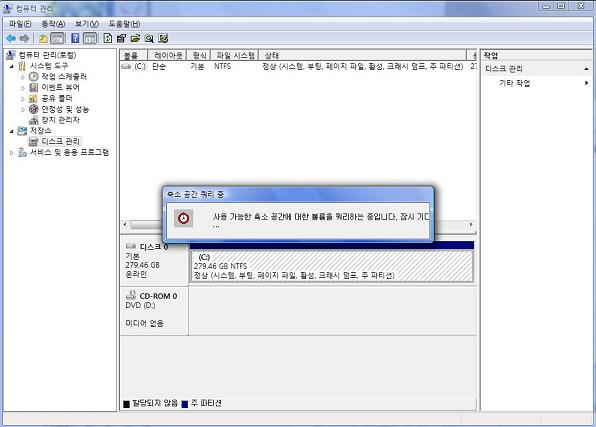This screenshot has height=427, width=596.
Task: Collapse 디스크 관리 section in 작업 pane
Action: pos(586,69)
